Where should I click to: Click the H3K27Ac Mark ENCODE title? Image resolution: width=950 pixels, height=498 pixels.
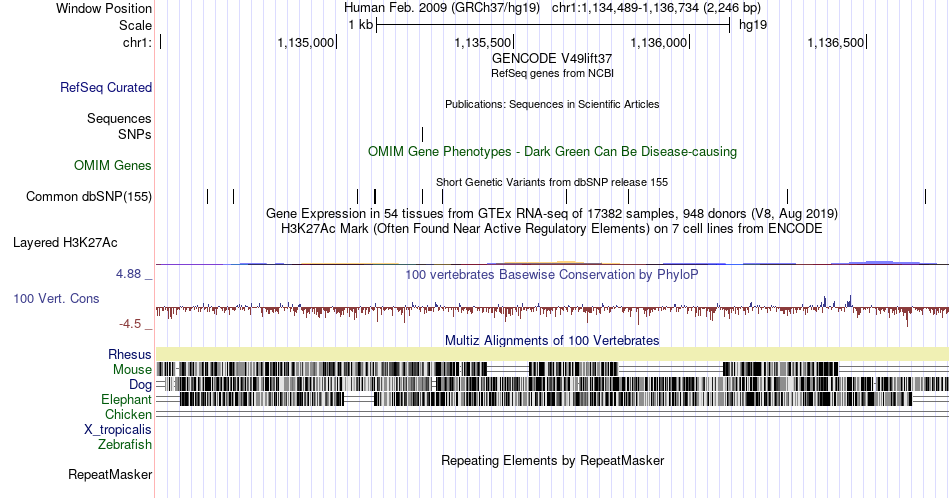552,228
